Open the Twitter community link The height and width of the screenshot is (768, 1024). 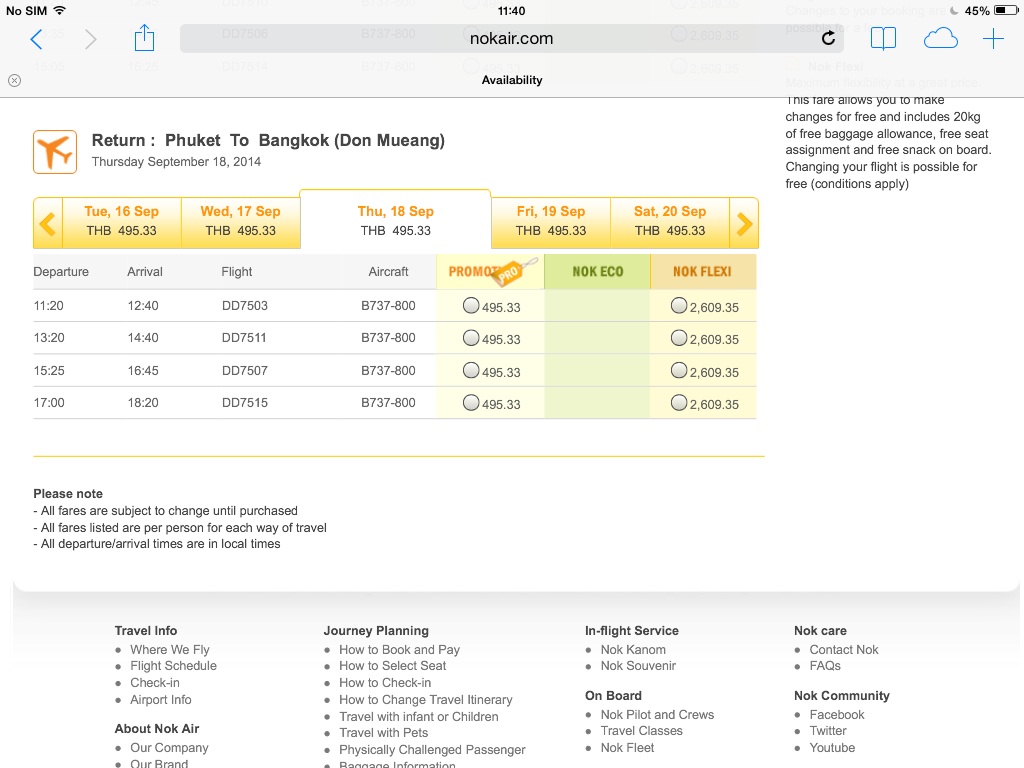(827, 731)
